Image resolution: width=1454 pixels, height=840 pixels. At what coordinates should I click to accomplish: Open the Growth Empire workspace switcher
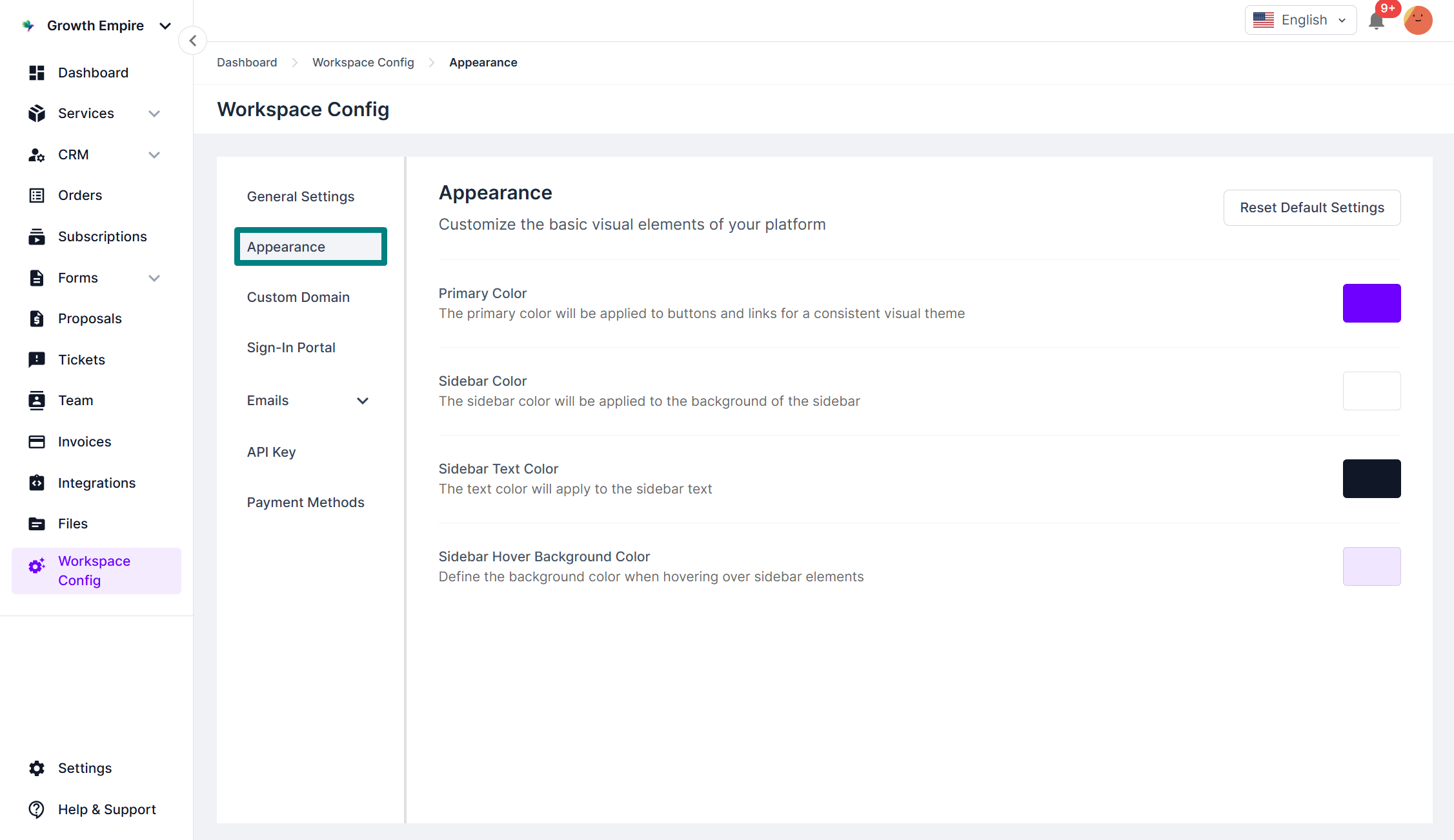[97, 26]
